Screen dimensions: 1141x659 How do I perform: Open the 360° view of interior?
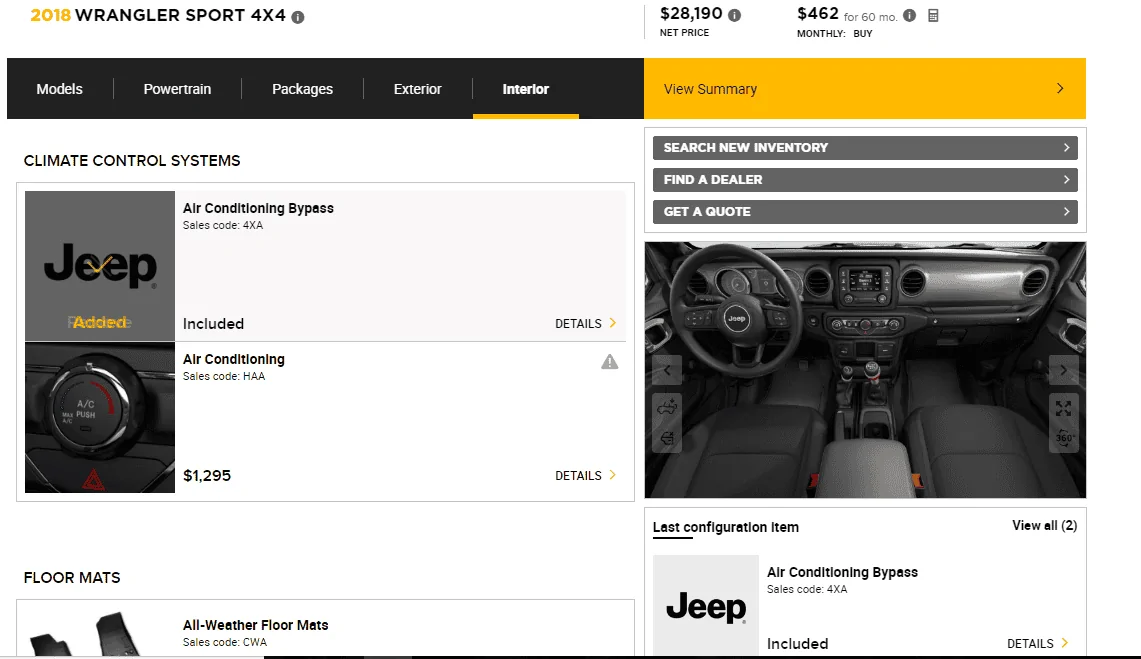(1063, 438)
